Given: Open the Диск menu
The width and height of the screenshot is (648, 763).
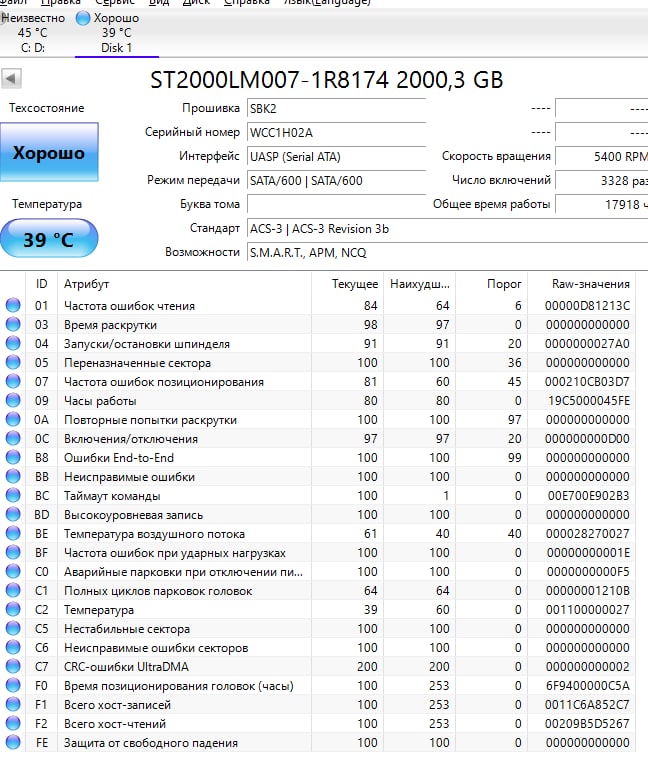Looking at the screenshot, I should 196,2.
